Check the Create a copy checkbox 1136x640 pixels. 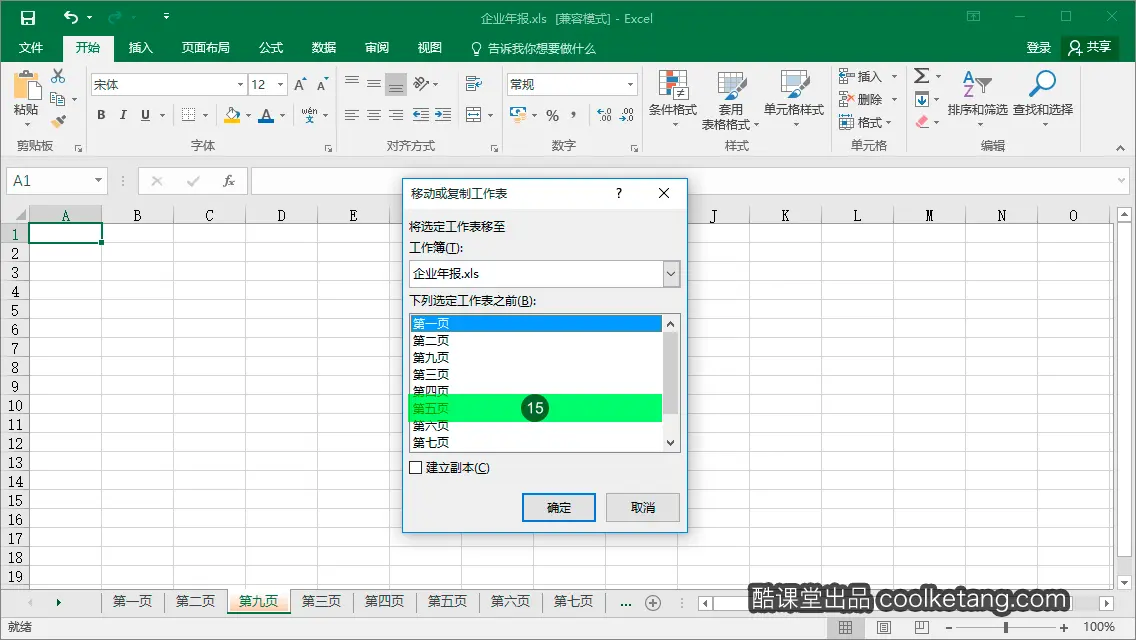click(416, 467)
